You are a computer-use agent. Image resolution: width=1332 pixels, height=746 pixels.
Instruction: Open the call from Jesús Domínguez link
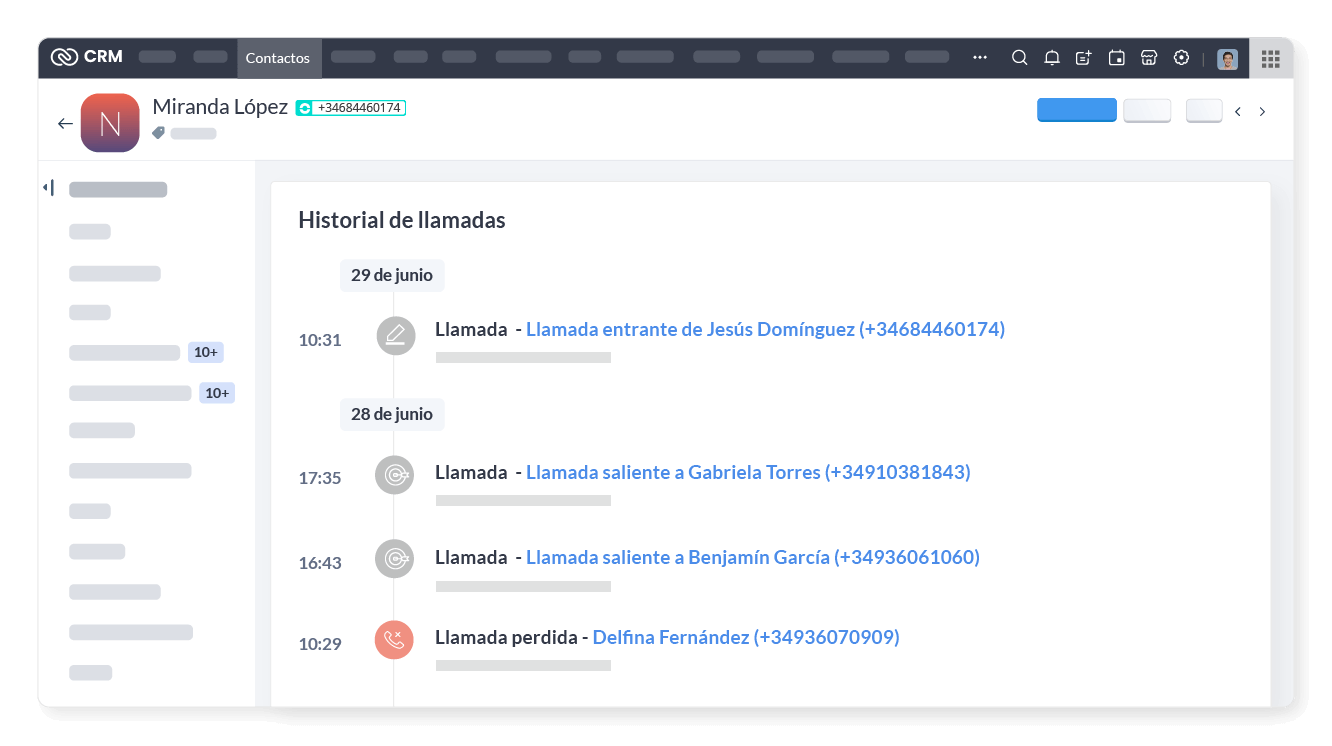click(765, 329)
